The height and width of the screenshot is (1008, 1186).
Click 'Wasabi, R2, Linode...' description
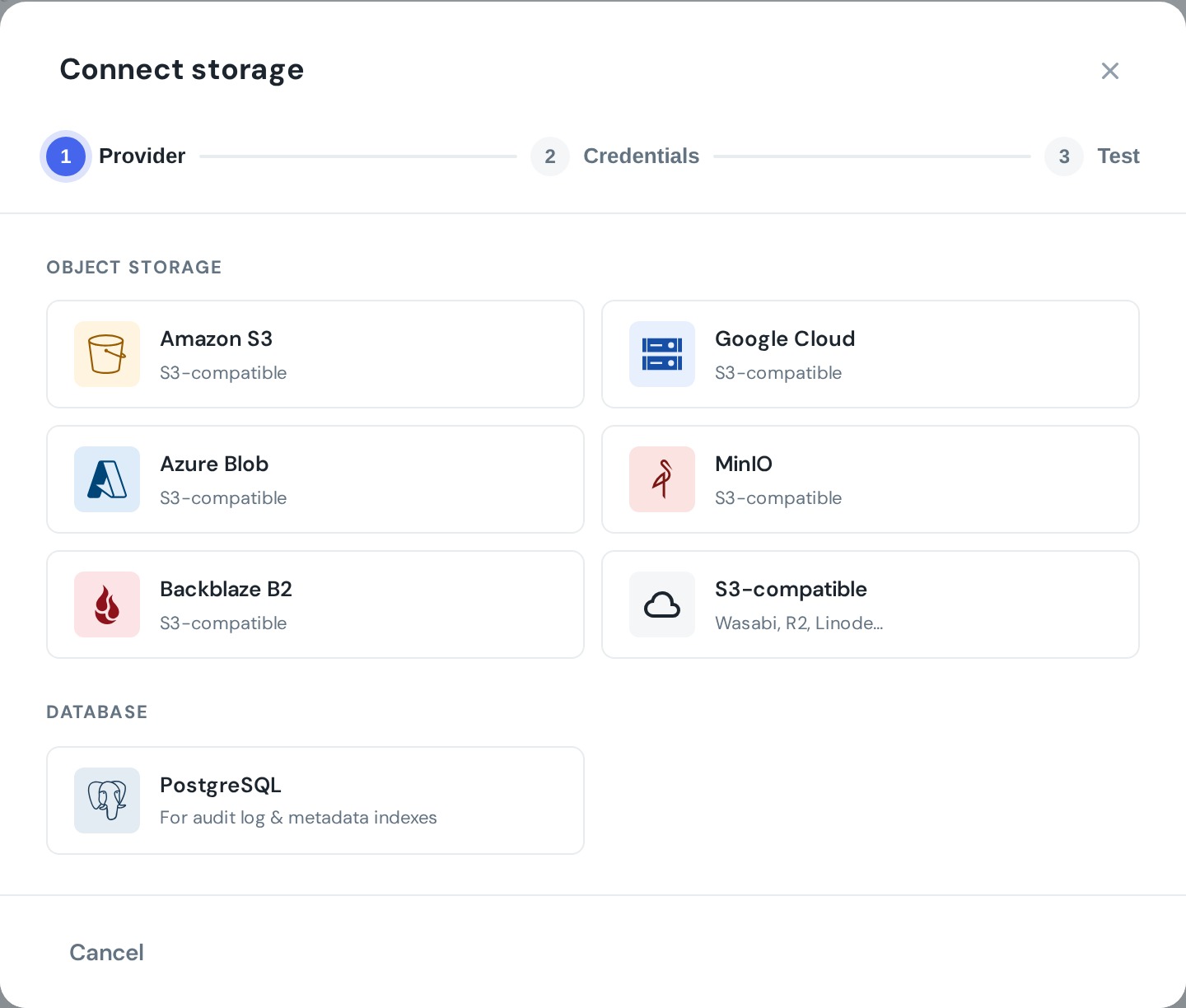(799, 623)
